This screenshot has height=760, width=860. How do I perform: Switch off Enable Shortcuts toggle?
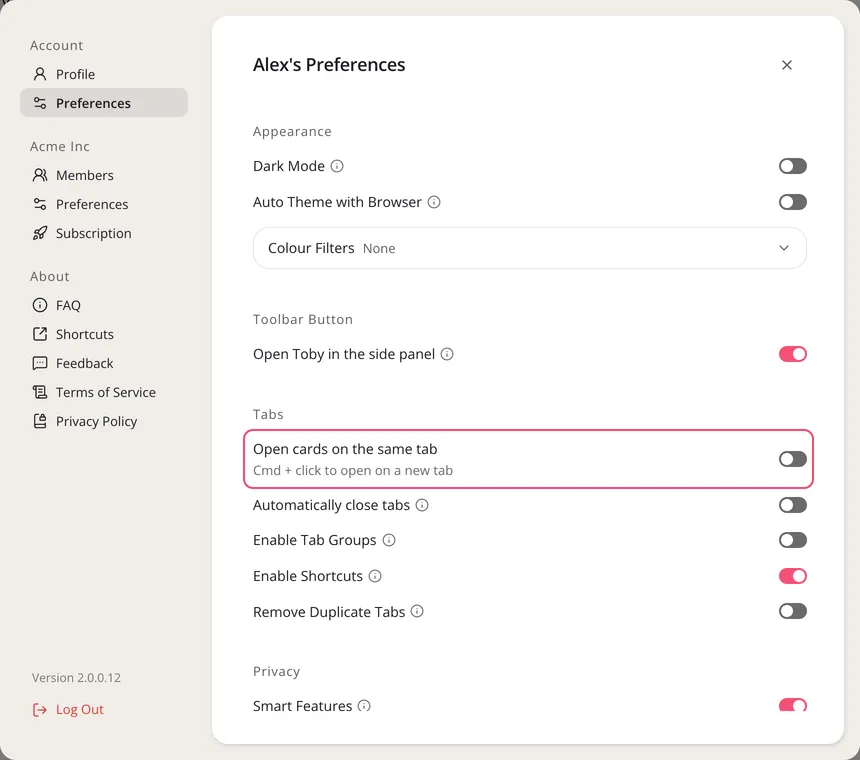pyautogui.click(x=793, y=576)
